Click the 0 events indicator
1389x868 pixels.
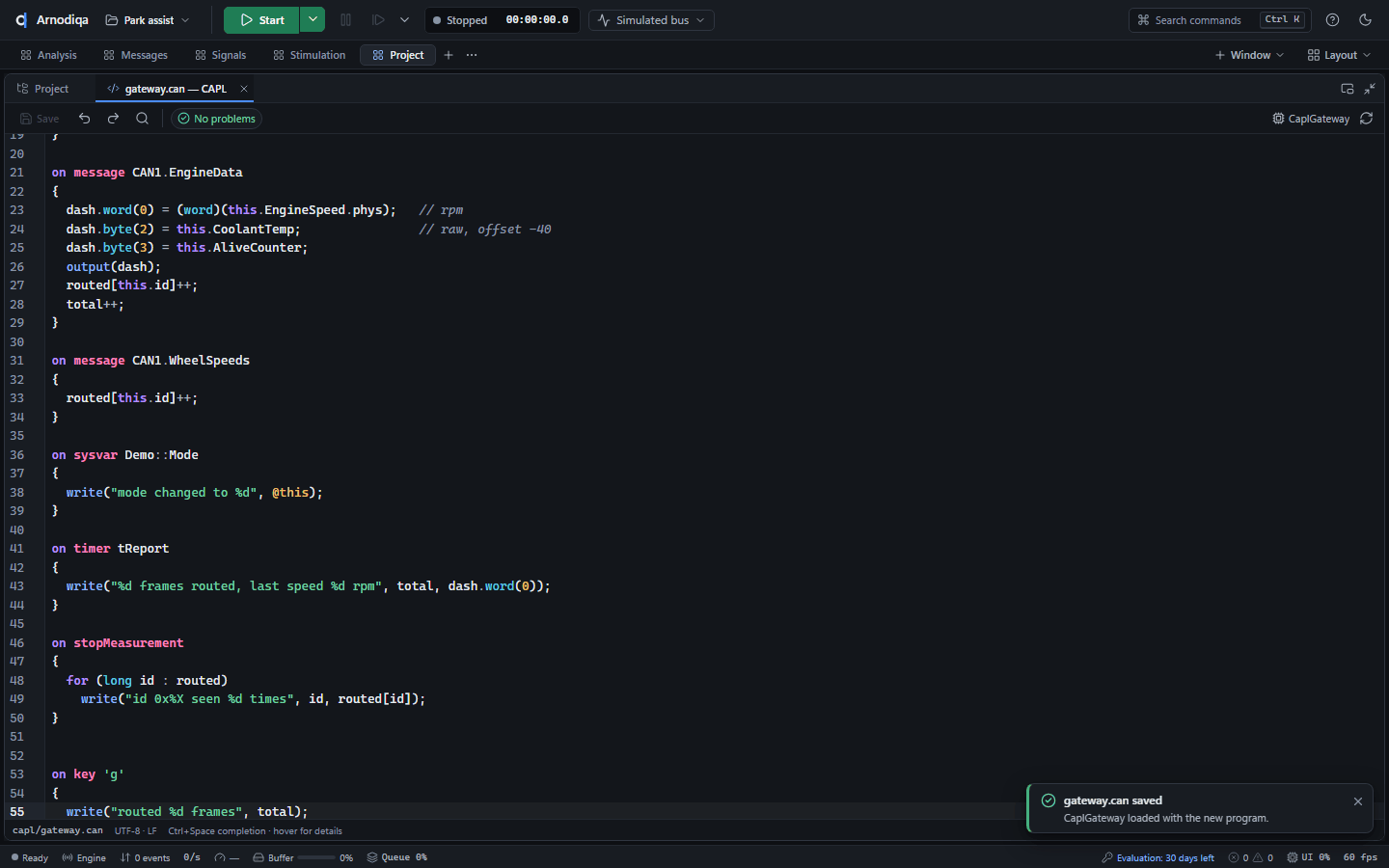pos(145,857)
